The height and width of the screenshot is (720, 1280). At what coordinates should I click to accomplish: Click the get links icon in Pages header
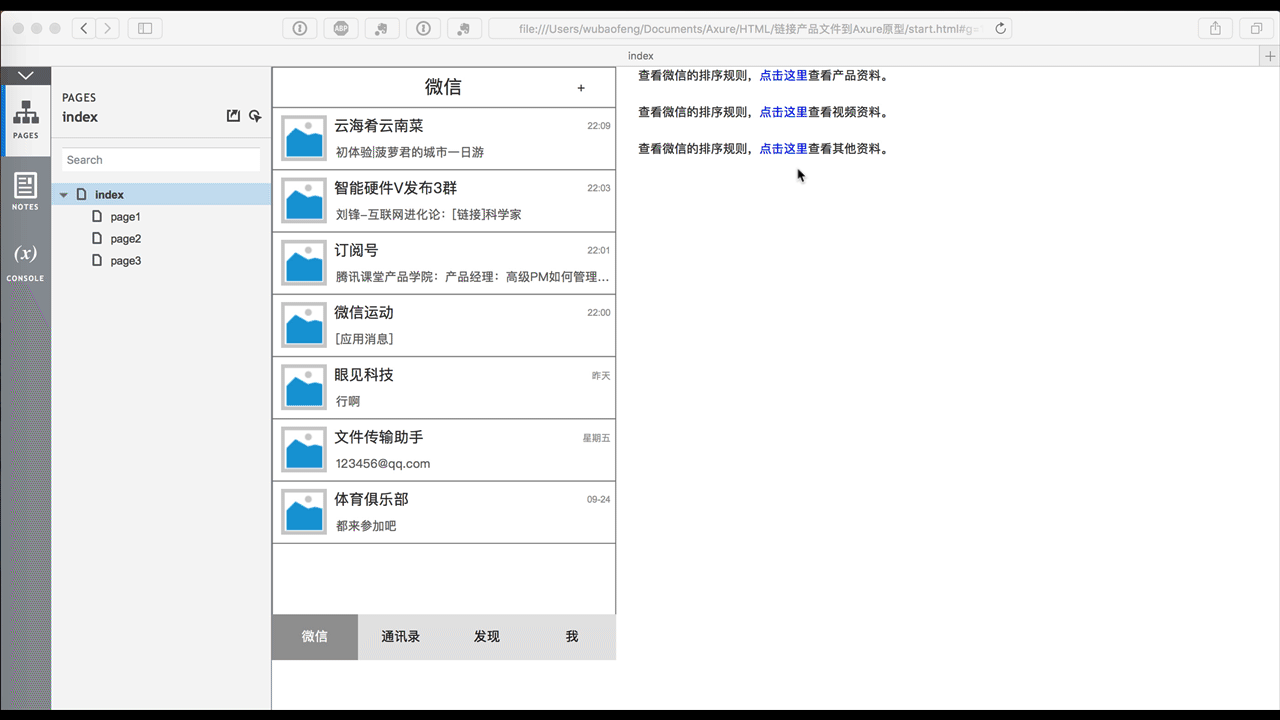(255, 116)
